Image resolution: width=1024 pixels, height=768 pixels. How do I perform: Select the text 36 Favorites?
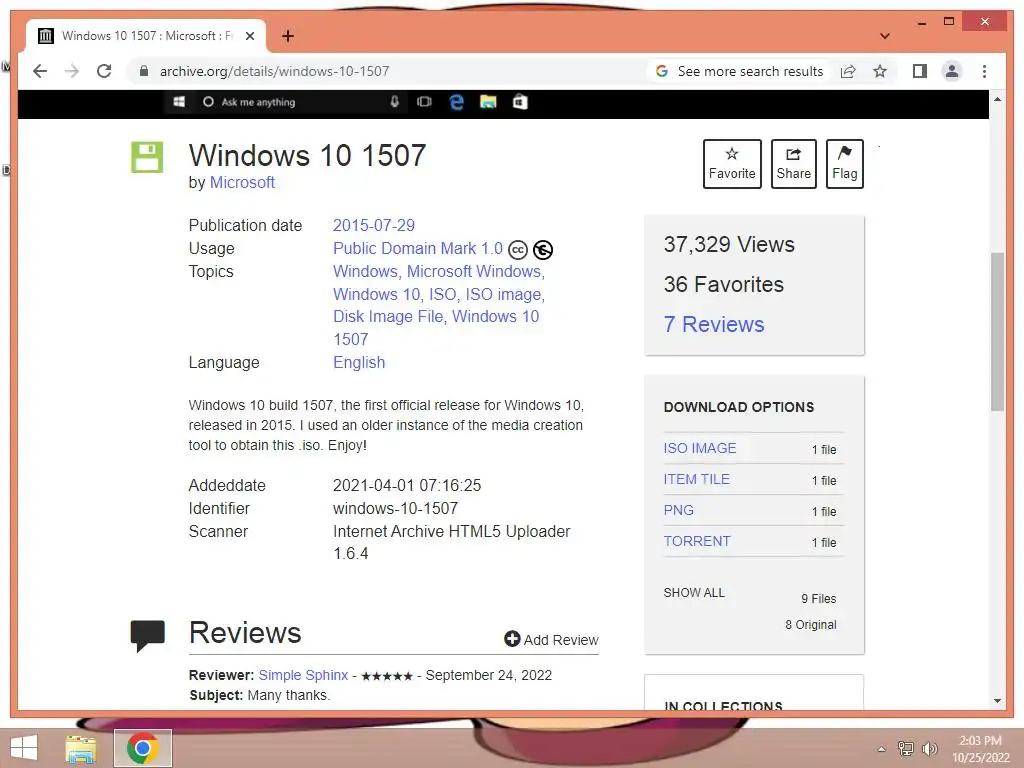click(x=724, y=284)
